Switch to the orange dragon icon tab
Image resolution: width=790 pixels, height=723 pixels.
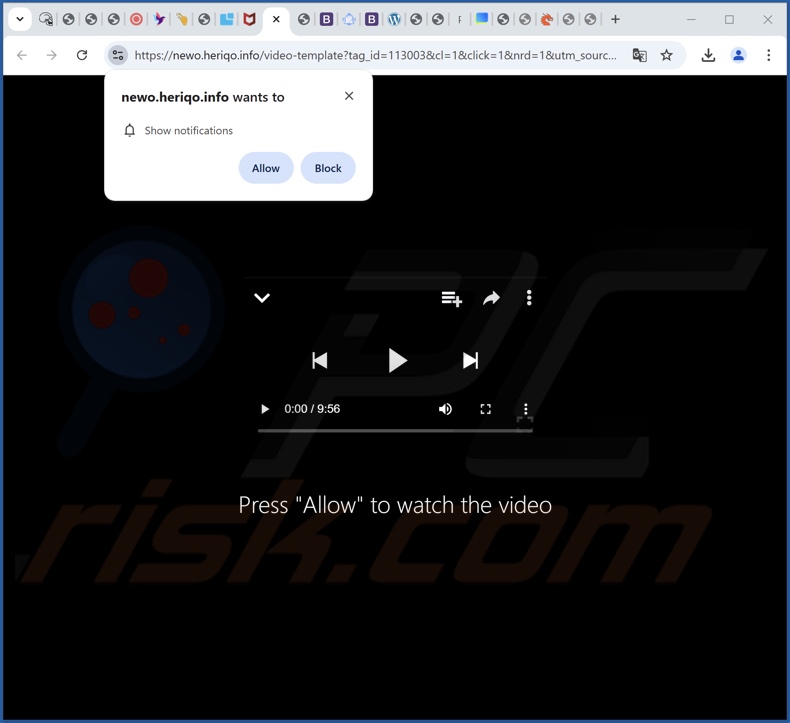click(547, 20)
